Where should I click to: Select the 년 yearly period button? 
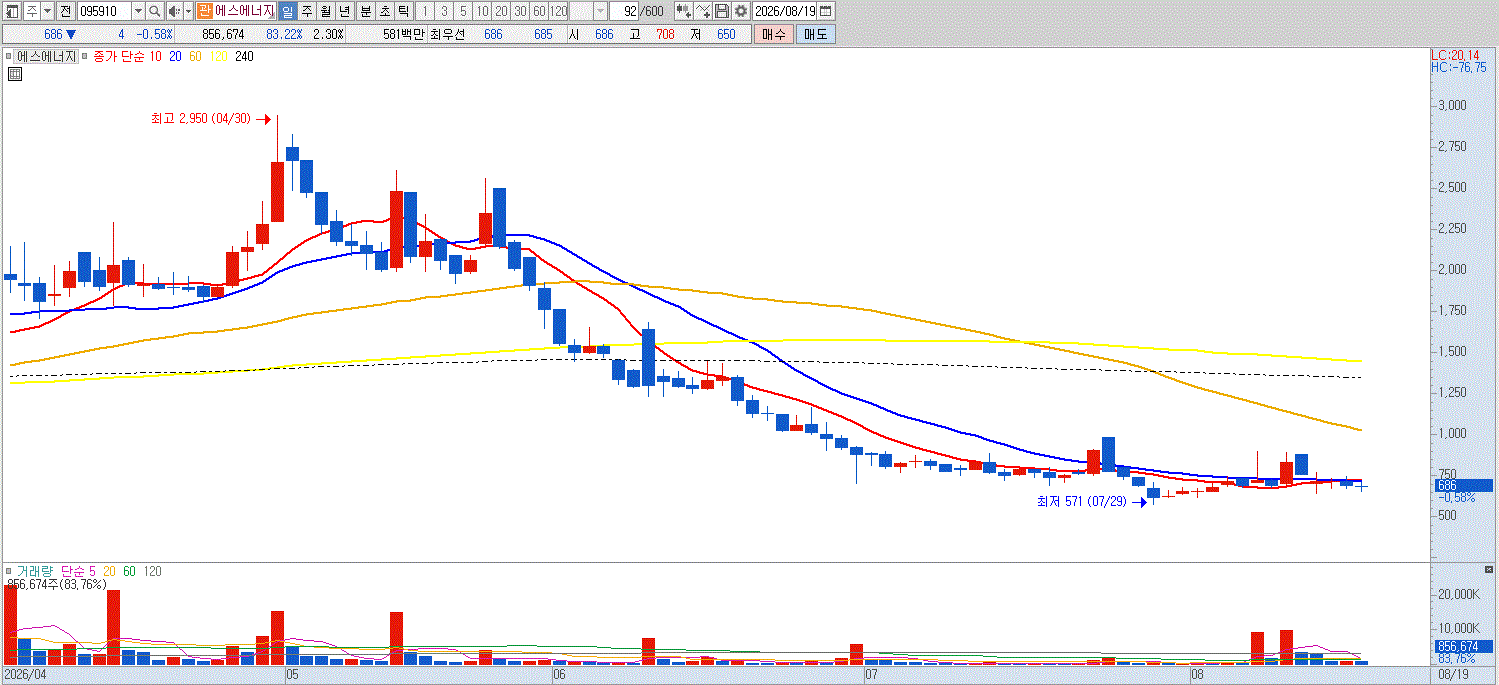click(x=344, y=11)
